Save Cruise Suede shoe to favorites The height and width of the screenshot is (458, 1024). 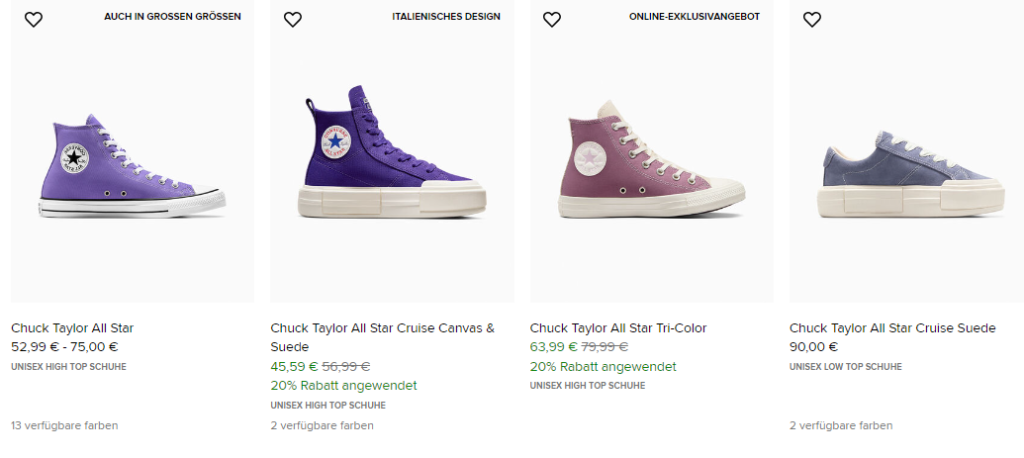point(812,19)
